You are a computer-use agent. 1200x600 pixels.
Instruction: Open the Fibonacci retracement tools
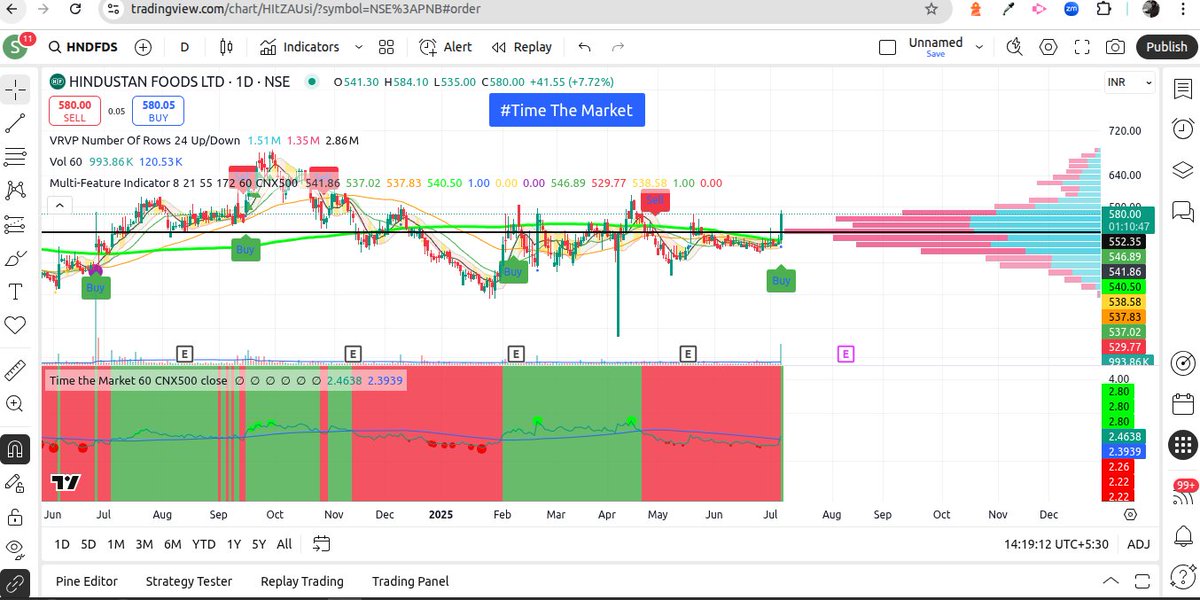(15, 156)
